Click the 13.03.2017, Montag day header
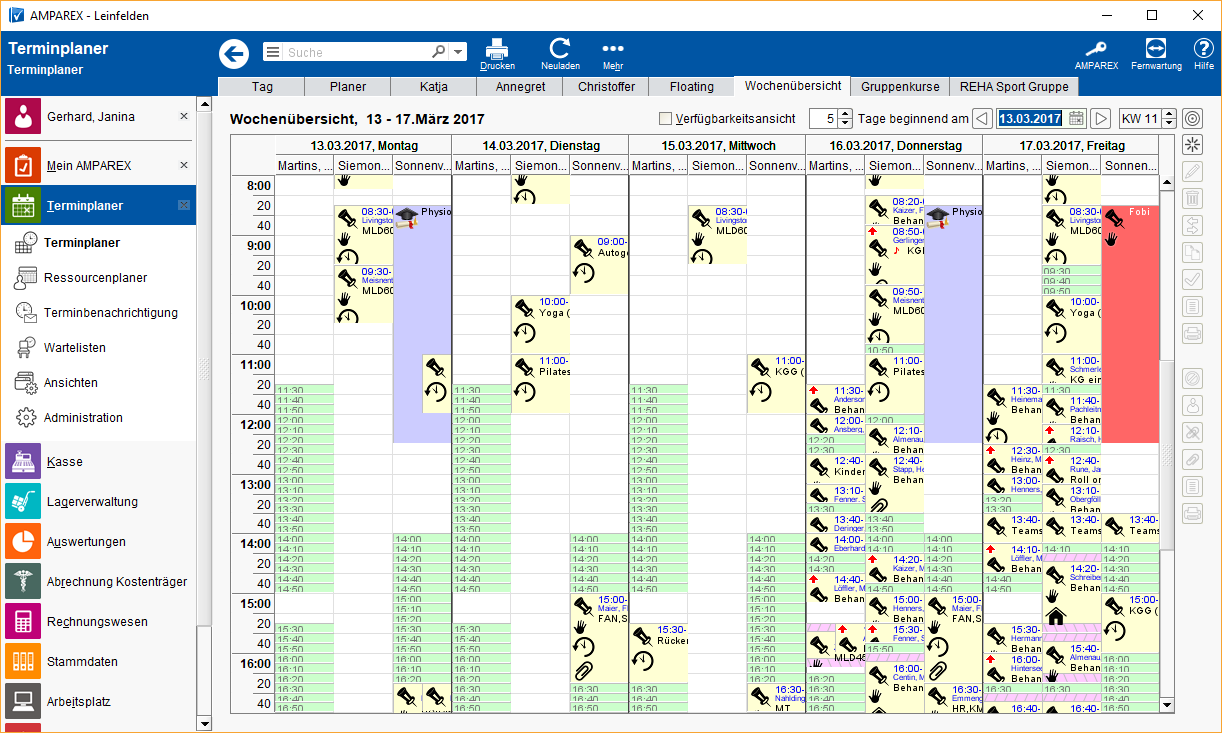This screenshot has height=733, width=1222. click(x=363, y=146)
